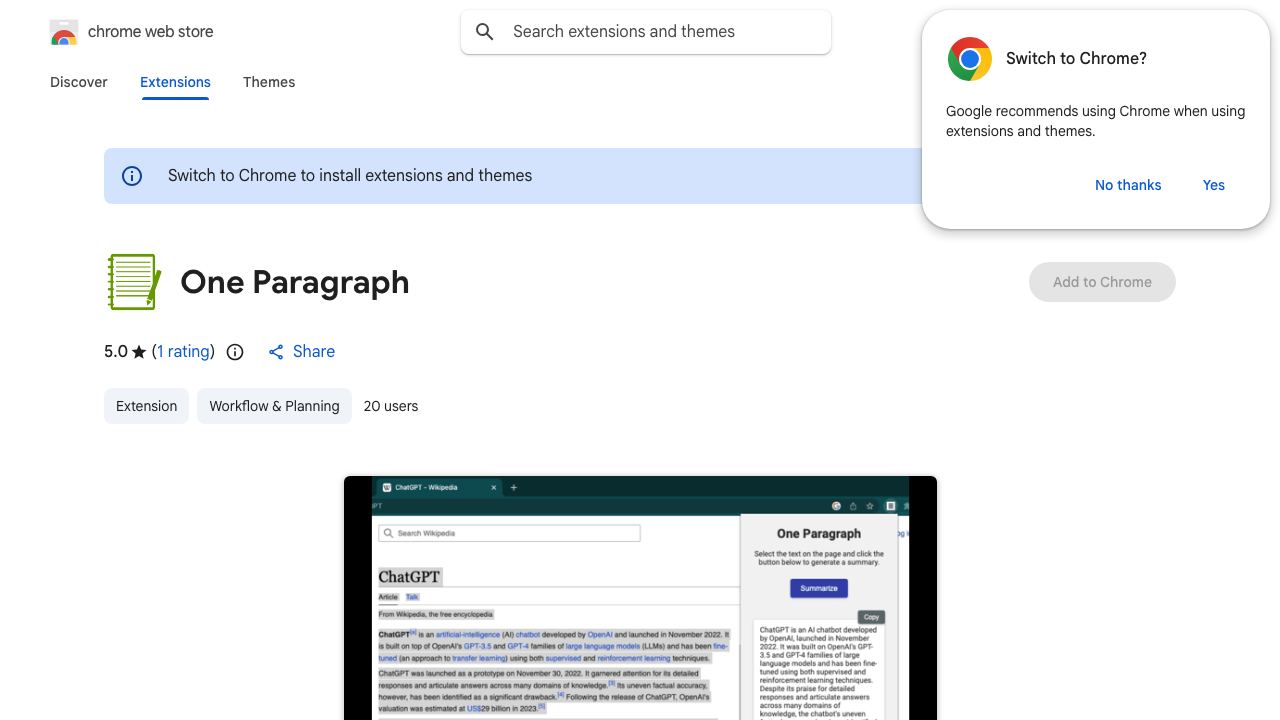The height and width of the screenshot is (720, 1280).
Task: Switch to the Themes tab
Action: [x=269, y=82]
